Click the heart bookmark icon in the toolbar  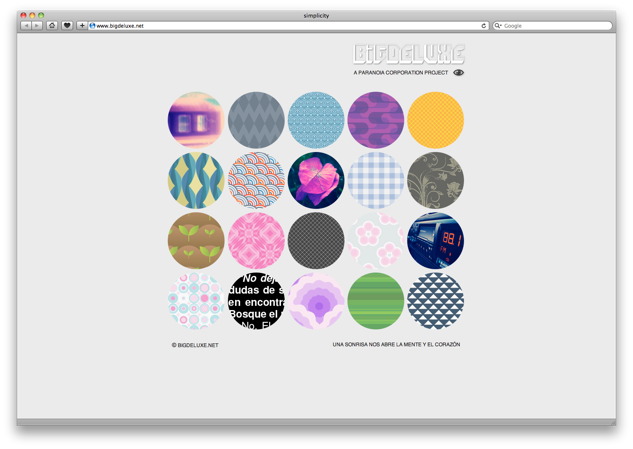click(67, 25)
